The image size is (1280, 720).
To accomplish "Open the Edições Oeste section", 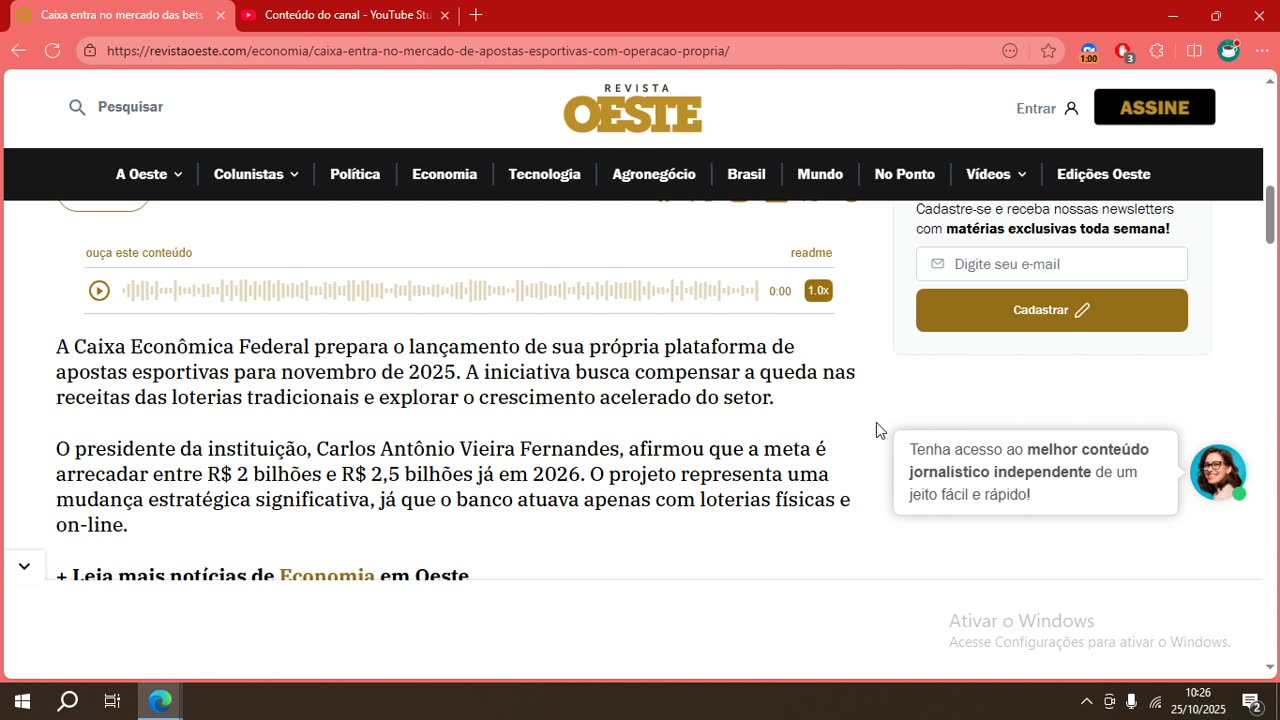I will (1104, 174).
